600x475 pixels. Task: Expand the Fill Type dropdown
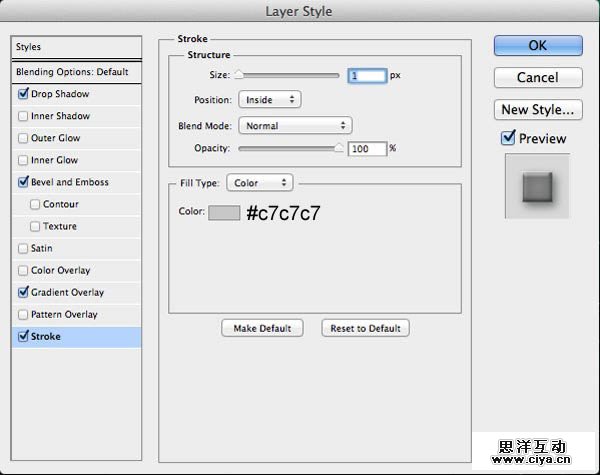pos(259,183)
